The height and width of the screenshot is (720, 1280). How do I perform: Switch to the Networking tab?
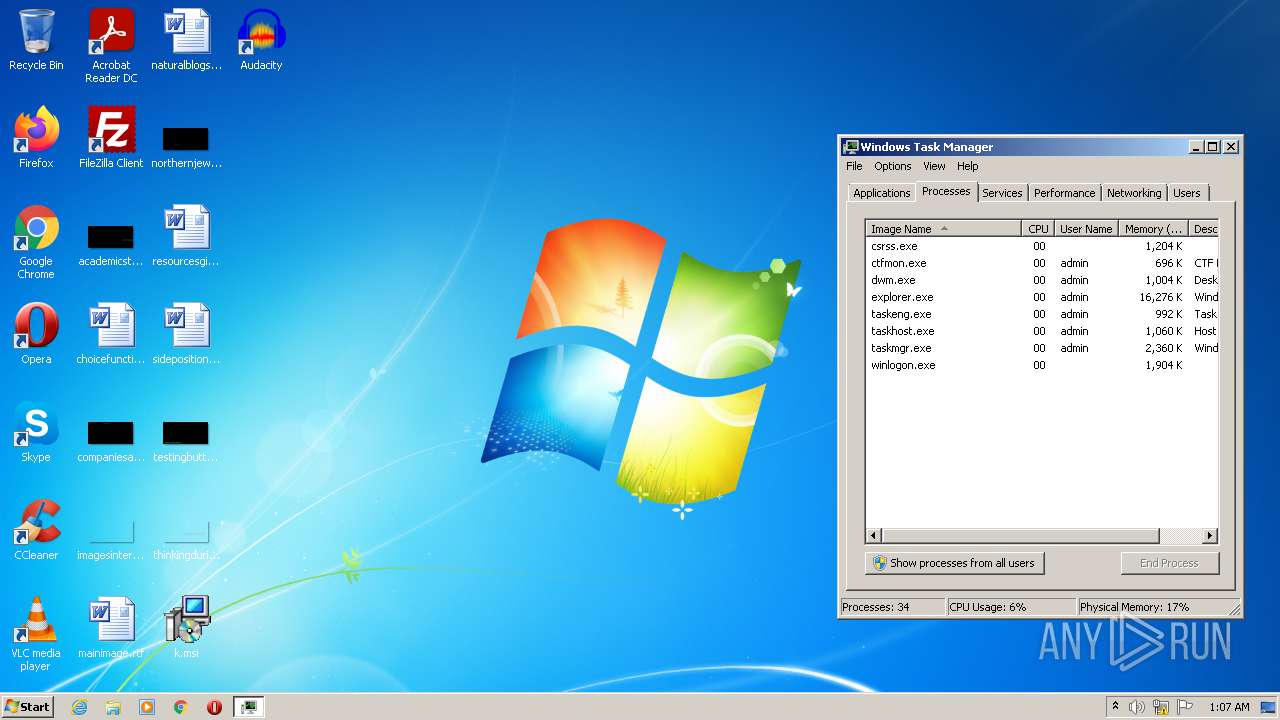point(1134,193)
